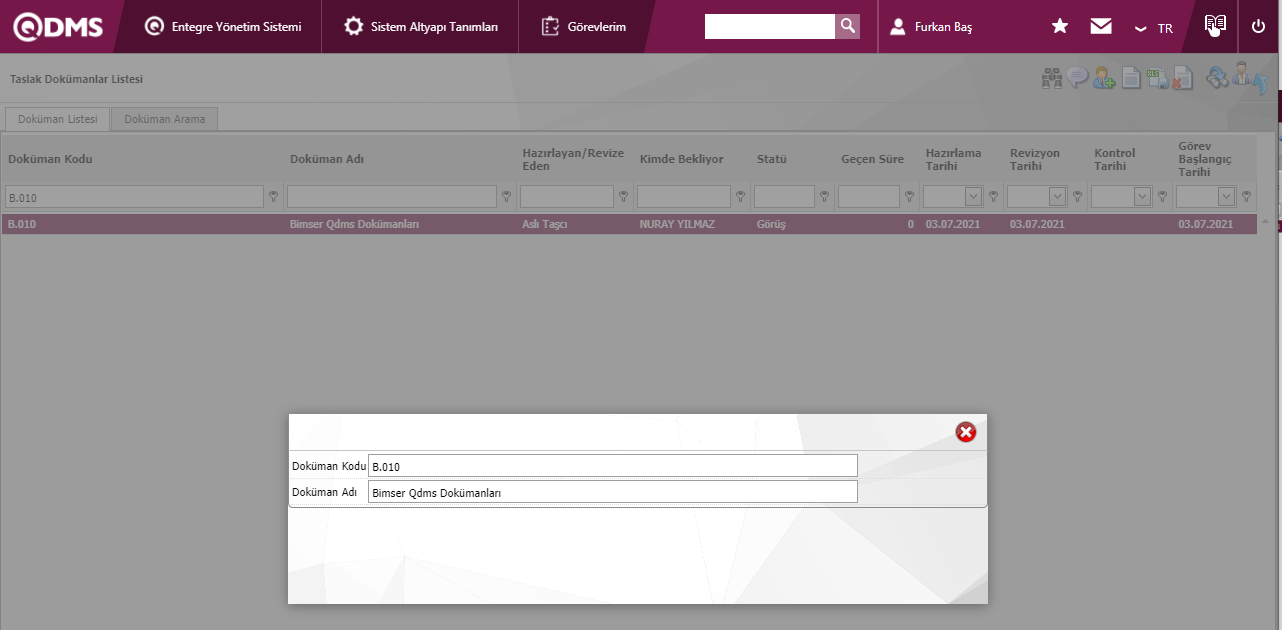Switch to Doküman Arama tab
Screen dimensions: 1282x630
tap(165, 119)
